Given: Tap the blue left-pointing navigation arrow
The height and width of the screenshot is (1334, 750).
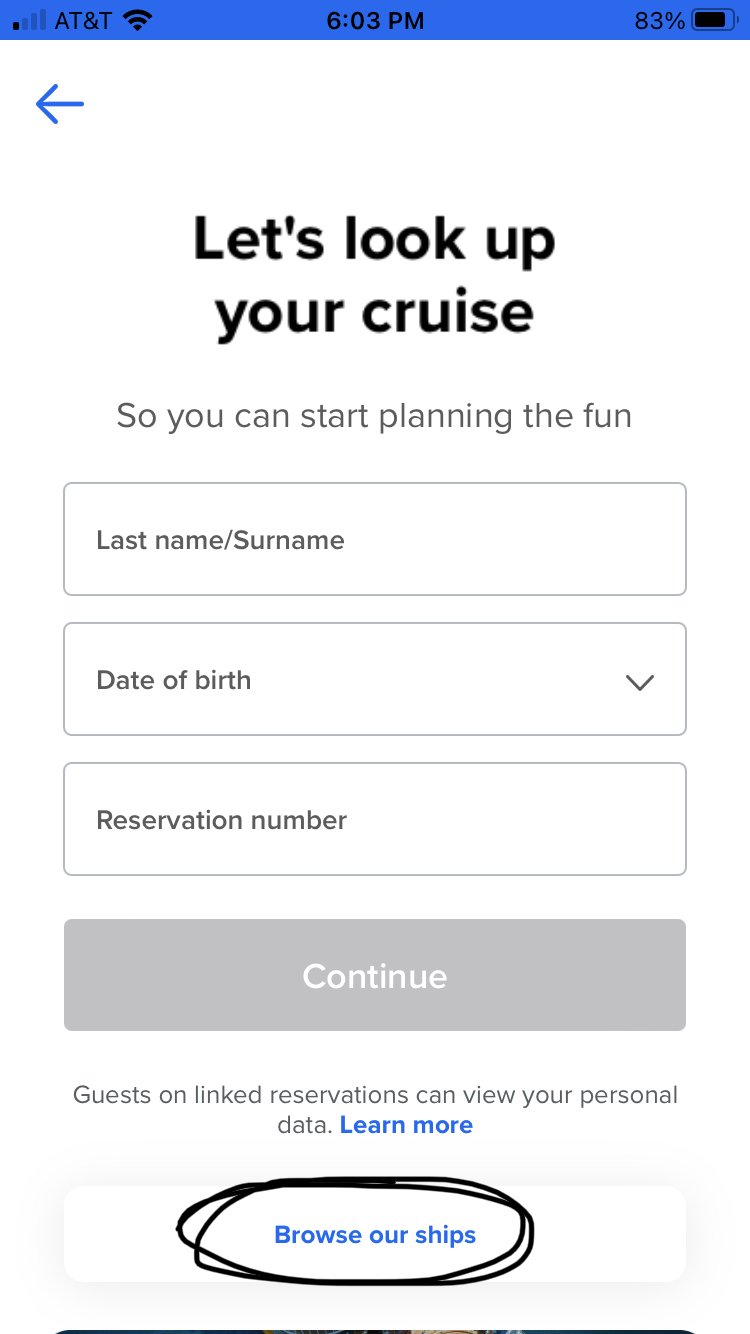Looking at the screenshot, I should tap(59, 104).
